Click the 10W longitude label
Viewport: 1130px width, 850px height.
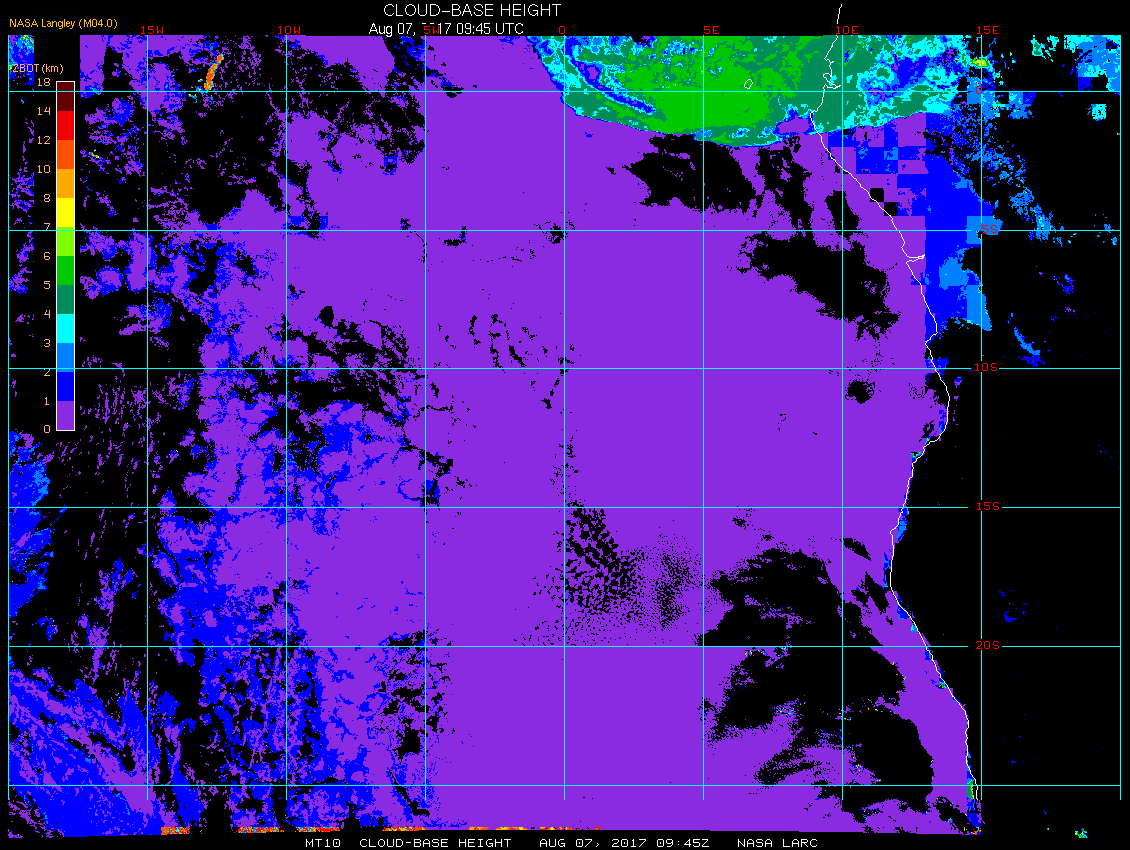[x=289, y=30]
